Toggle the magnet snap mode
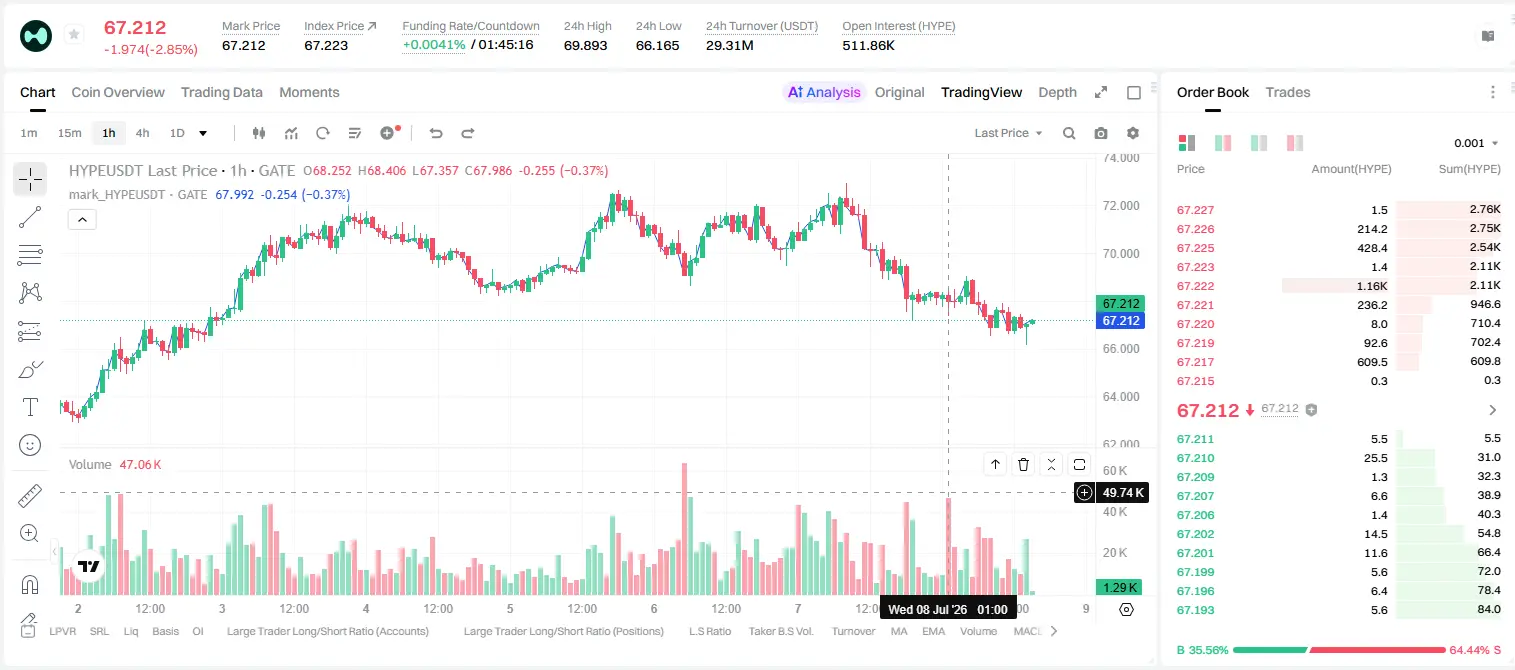Screen dimensions: 1515x670 click(x=30, y=585)
